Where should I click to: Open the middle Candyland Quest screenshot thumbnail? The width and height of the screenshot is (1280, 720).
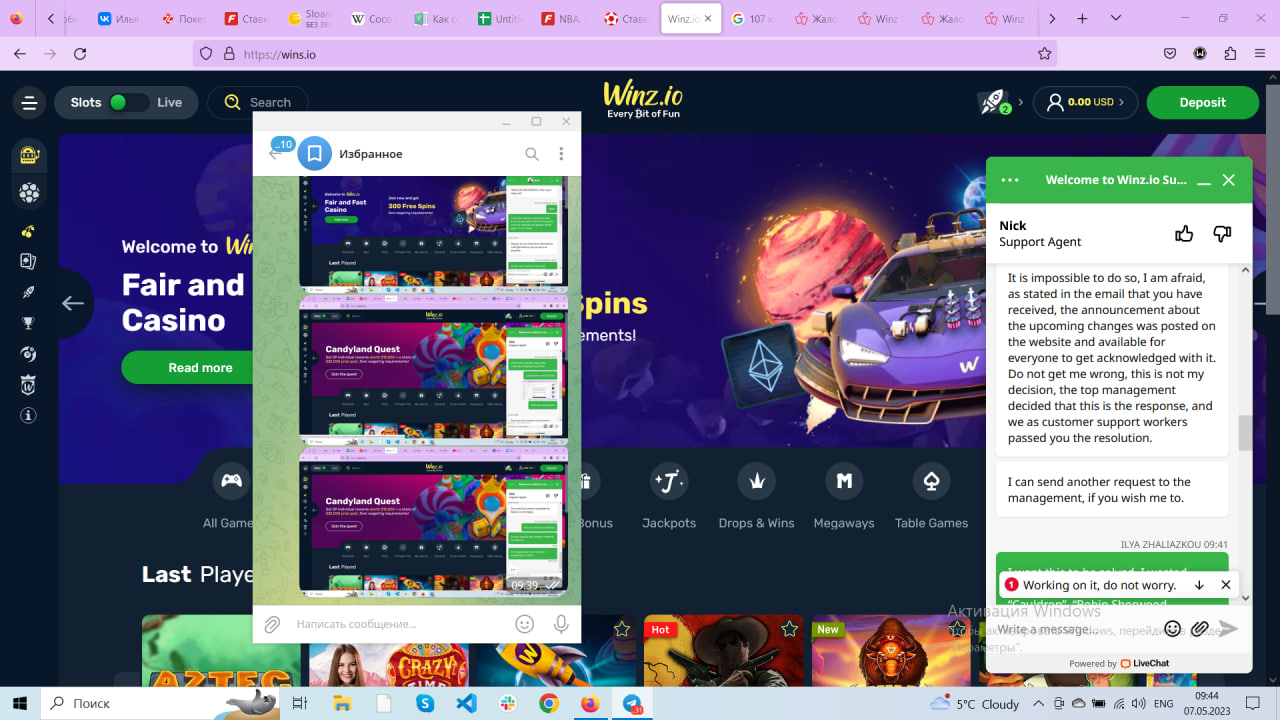coord(434,370)
